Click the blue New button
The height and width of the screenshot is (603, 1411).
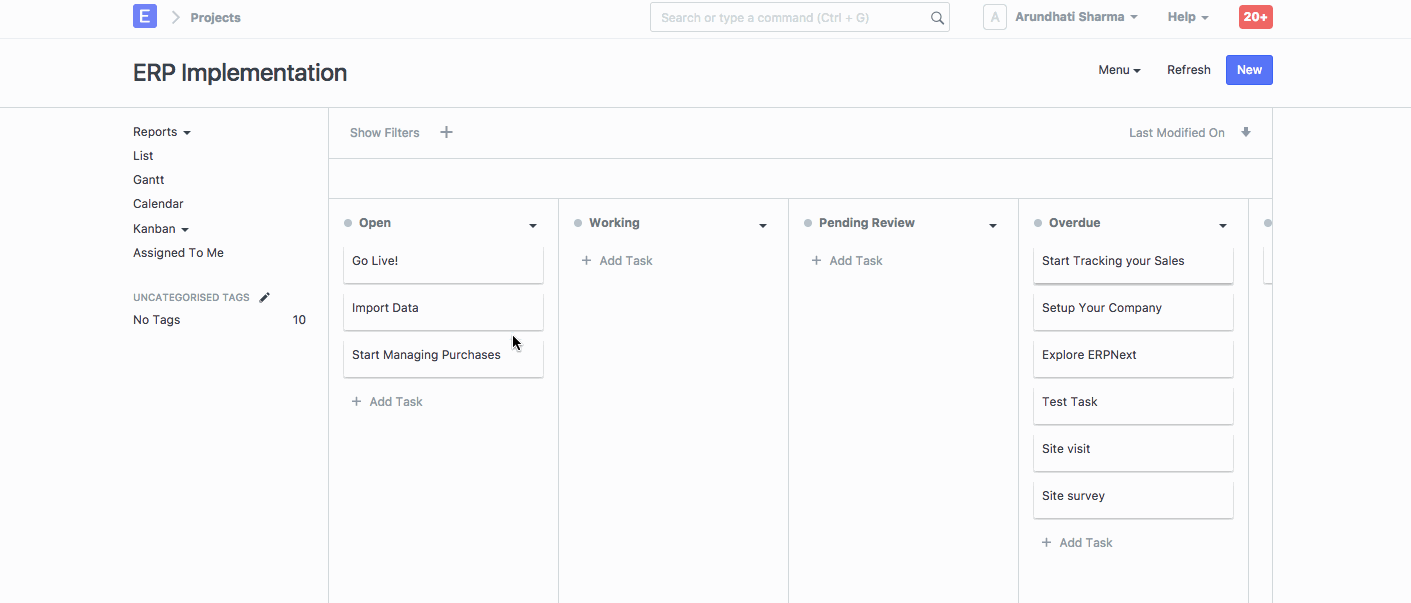click(1249, 70)
